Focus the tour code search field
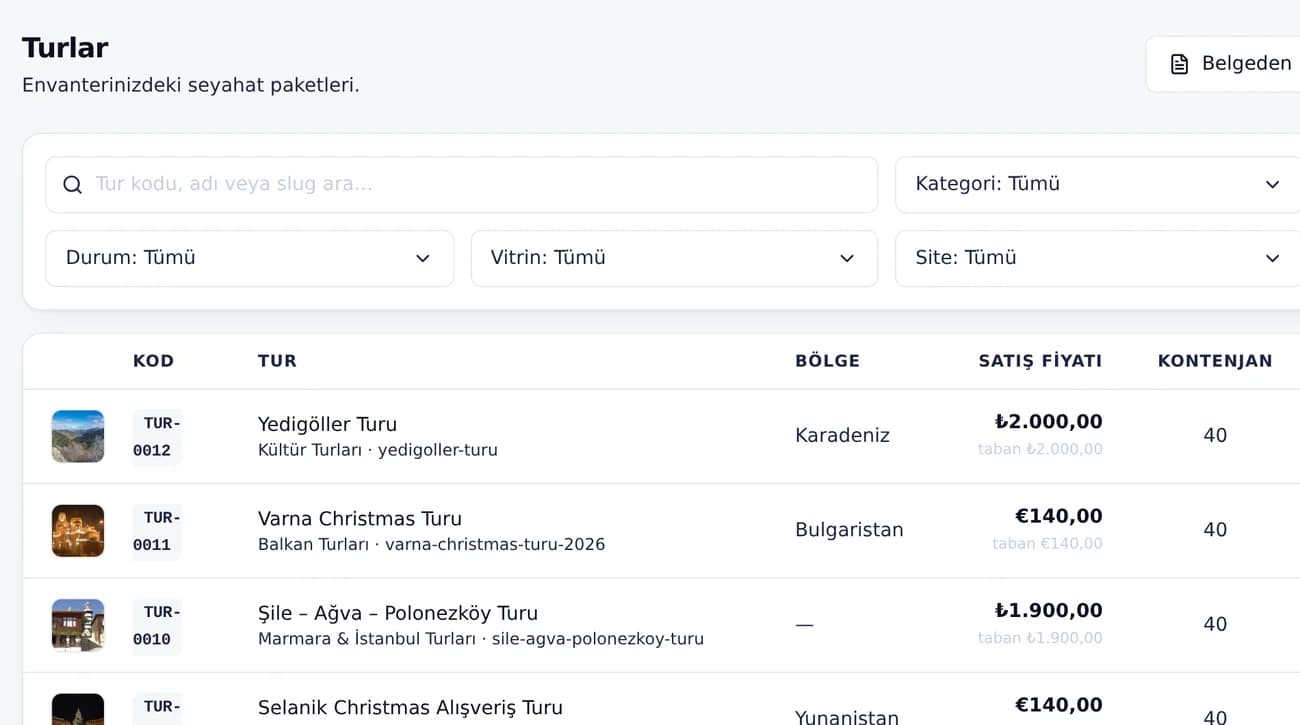1300x725 pixels. tap(462, 184)
